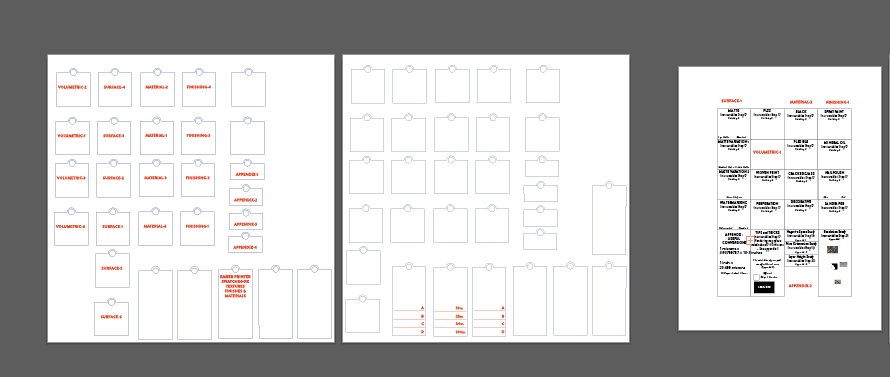890x377 pixels.
Task: Select the VOLUMETRIC-2 tag label
Action: 73,87
